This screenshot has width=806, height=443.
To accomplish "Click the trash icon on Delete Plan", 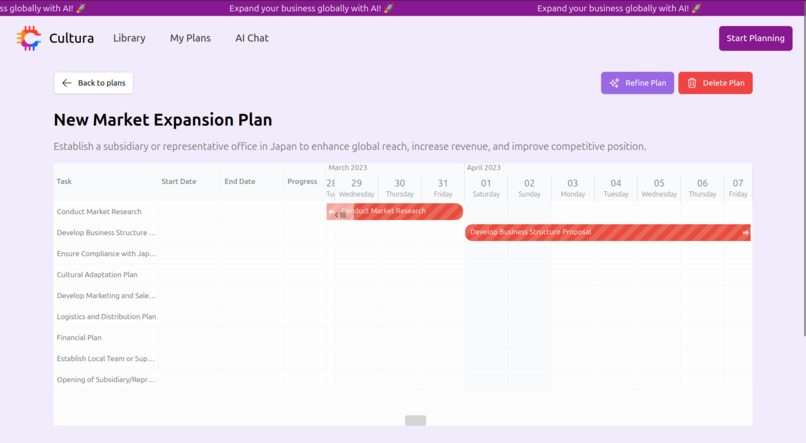I will pos(692,83).
